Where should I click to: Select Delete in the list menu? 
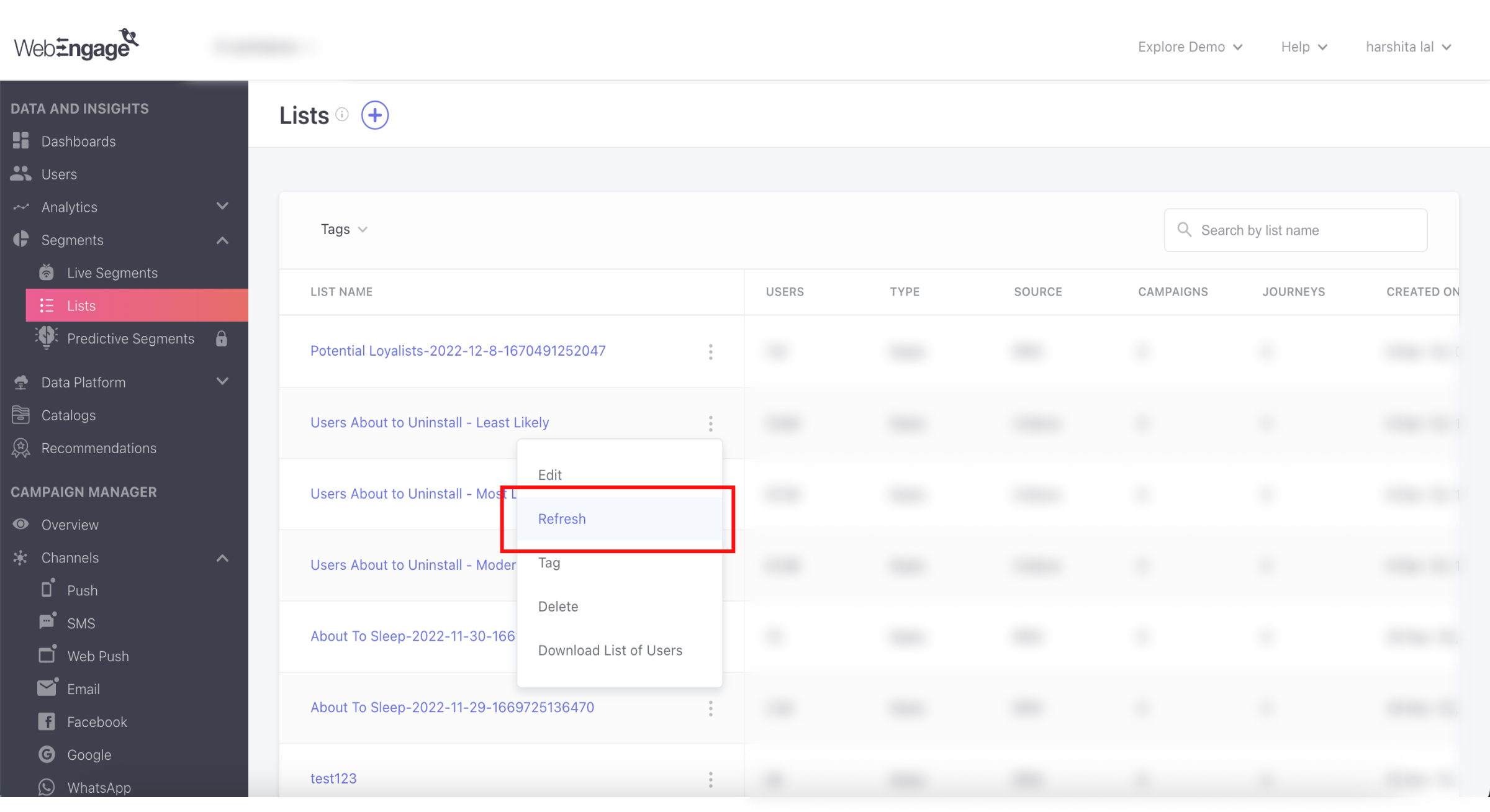pyautogui.click(x=558, y=607)
